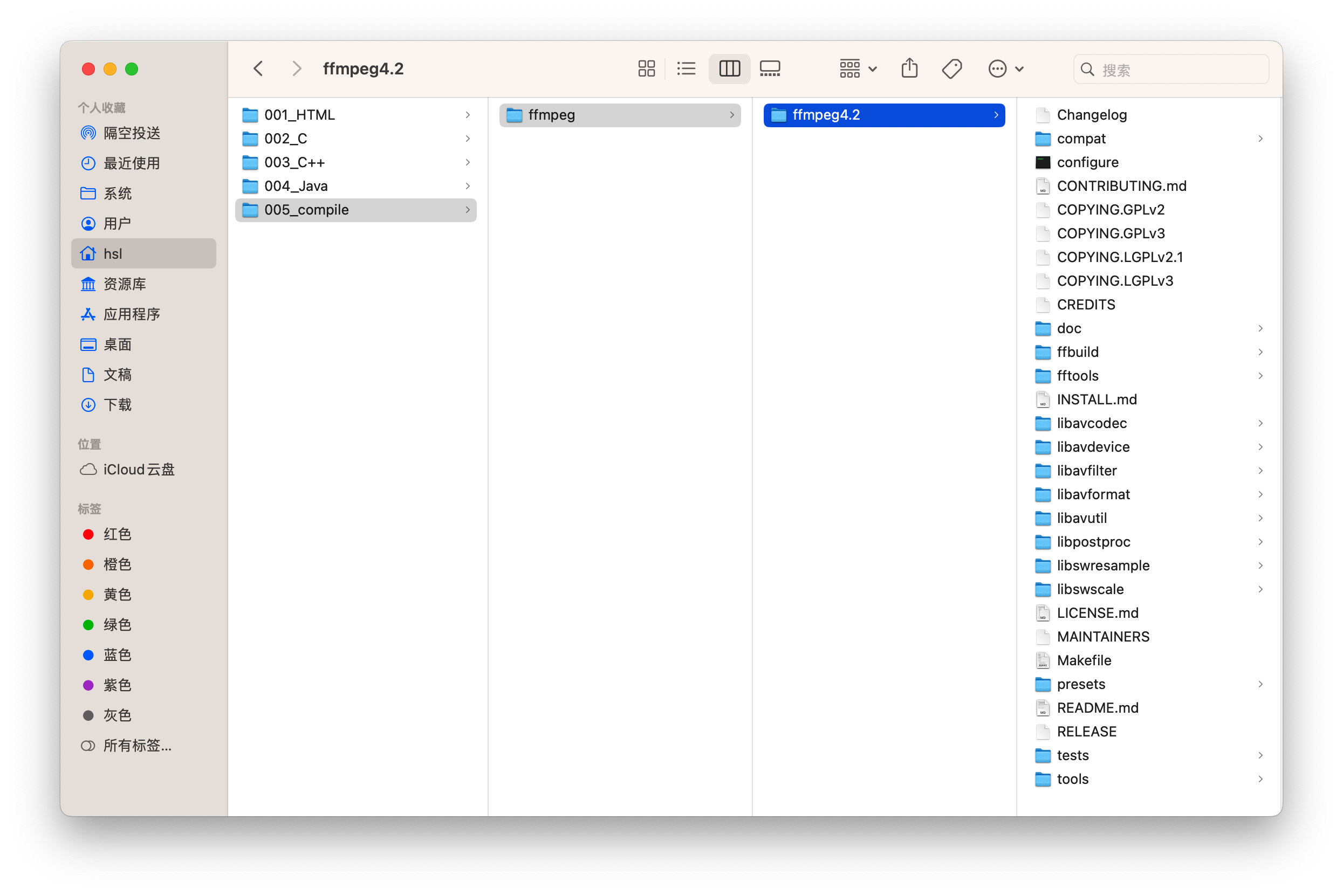
Task: Open the CONTRIBUTING.md file
Action: [x=1121, y=185]
